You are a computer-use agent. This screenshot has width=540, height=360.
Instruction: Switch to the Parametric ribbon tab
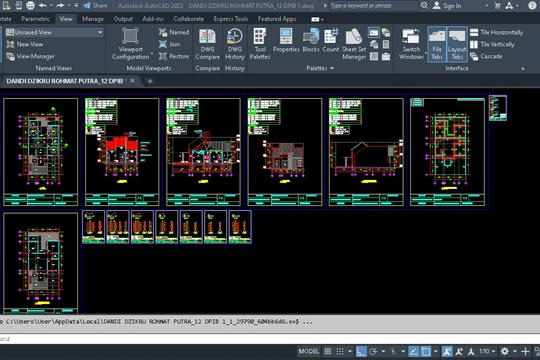click(35, 19)
